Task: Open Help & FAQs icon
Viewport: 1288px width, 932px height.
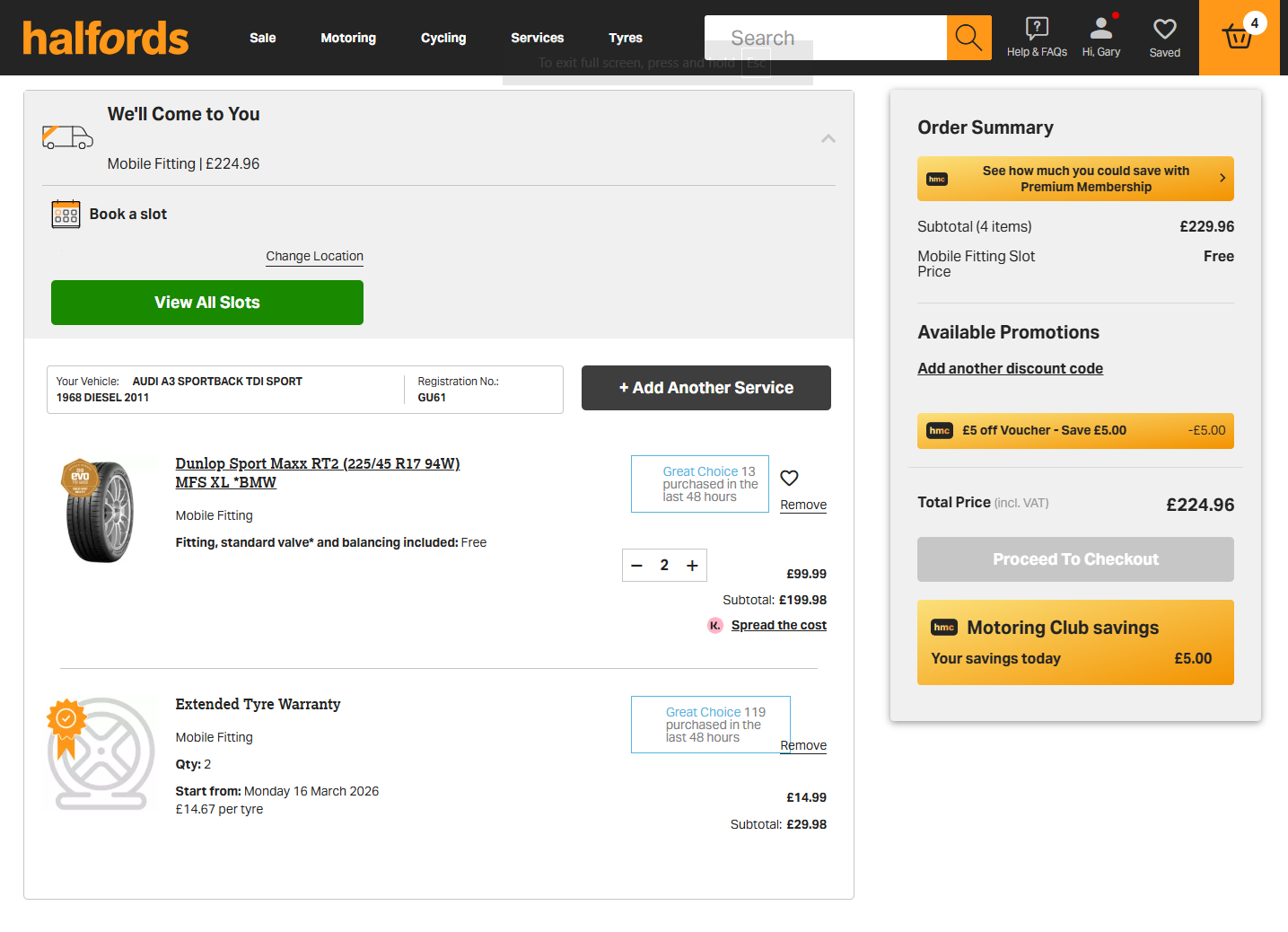Action: click(x=1037, y=29)
